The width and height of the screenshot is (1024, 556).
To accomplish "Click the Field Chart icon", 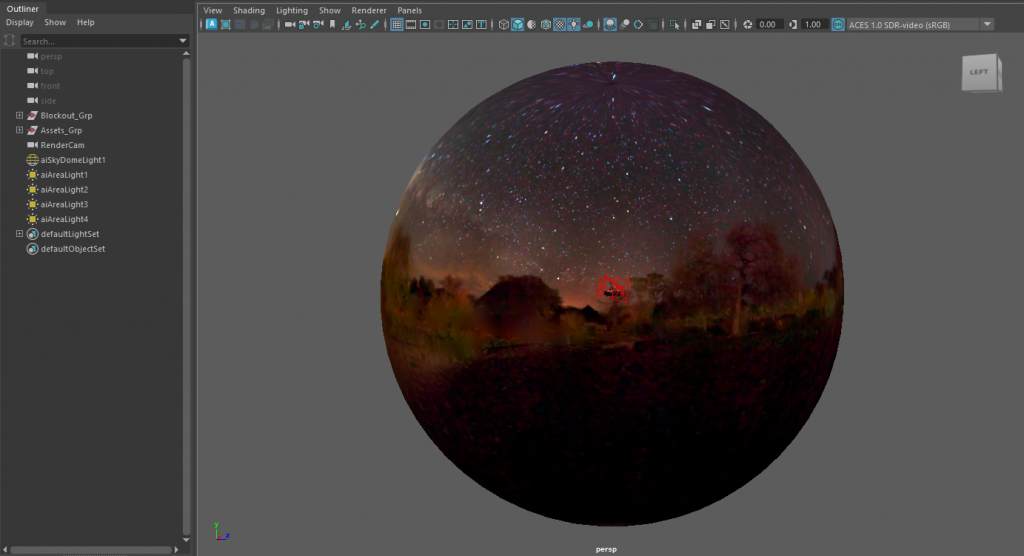I will [x=453, y=24].
